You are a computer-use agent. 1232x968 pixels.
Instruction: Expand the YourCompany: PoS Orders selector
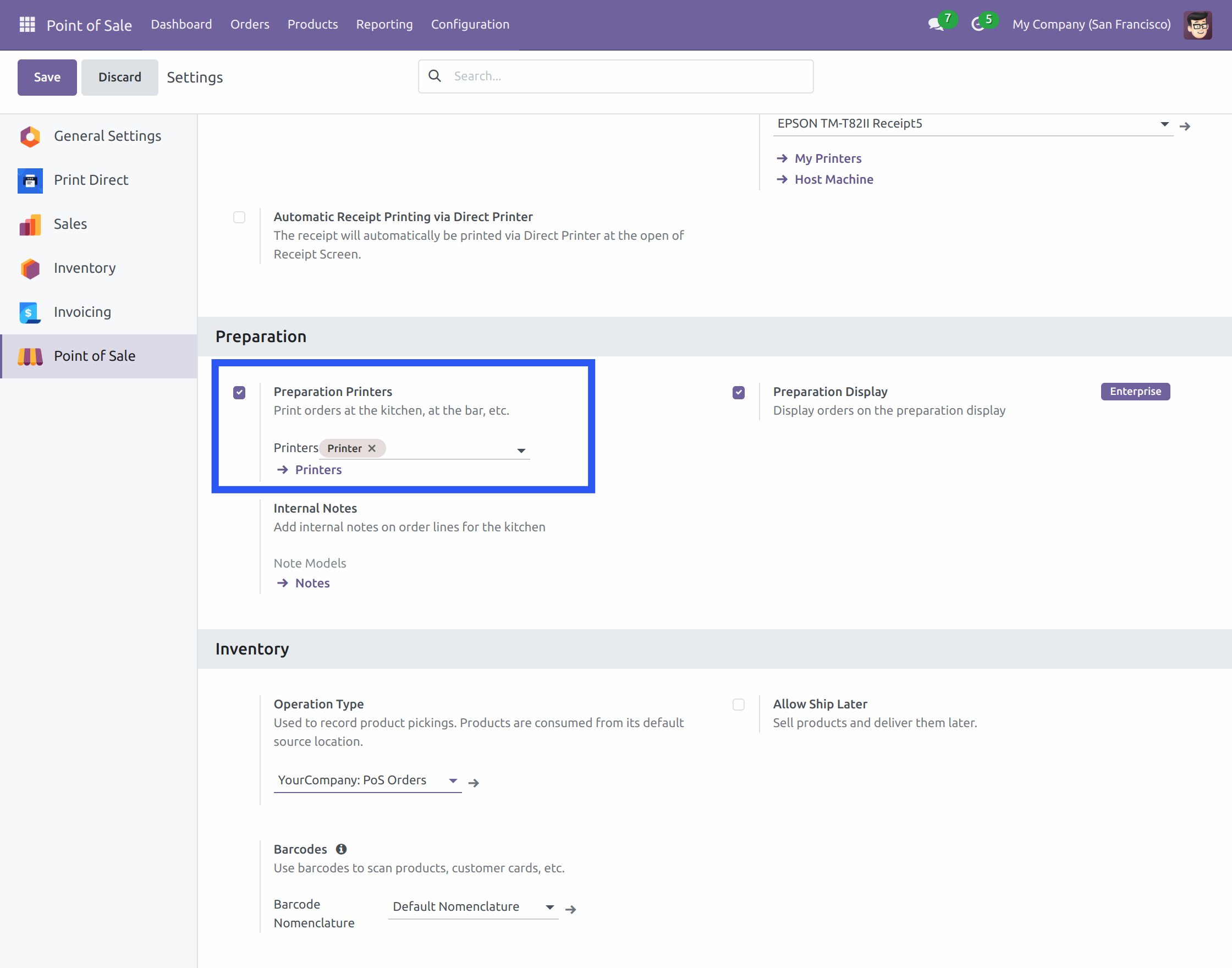[x=452, y=780]
